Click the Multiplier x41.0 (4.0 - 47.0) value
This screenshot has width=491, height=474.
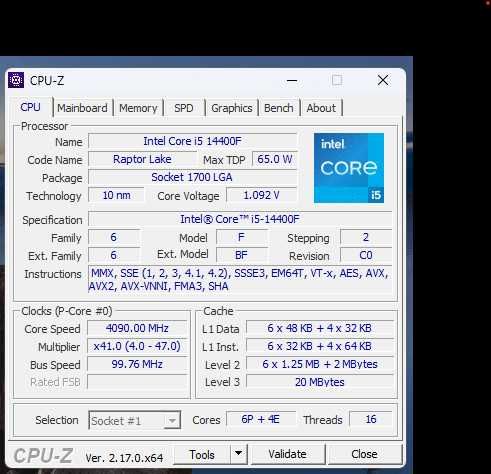[x=137, y=346]
